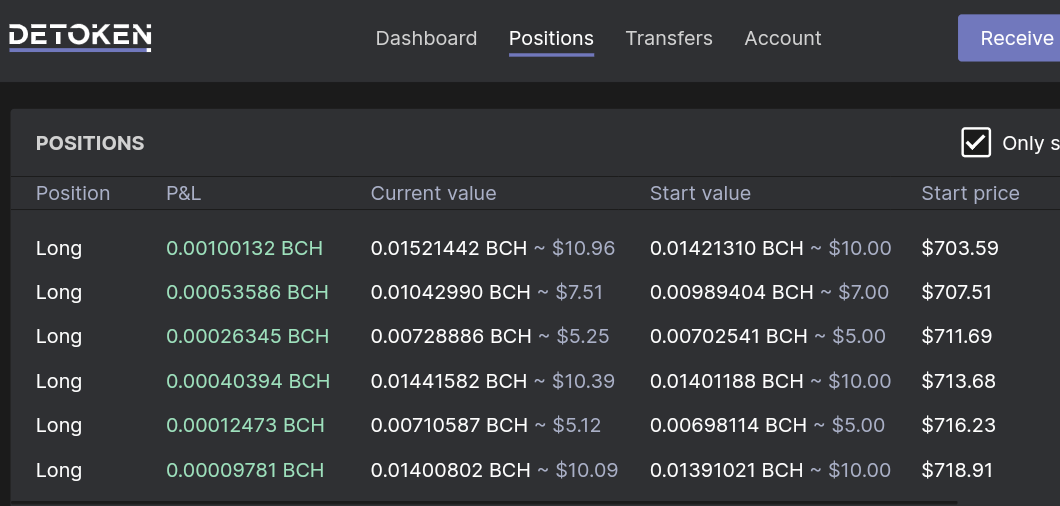Select the row with start price $716.23
The width and height of the screenshot is (1060, 506).
[534, 425]
